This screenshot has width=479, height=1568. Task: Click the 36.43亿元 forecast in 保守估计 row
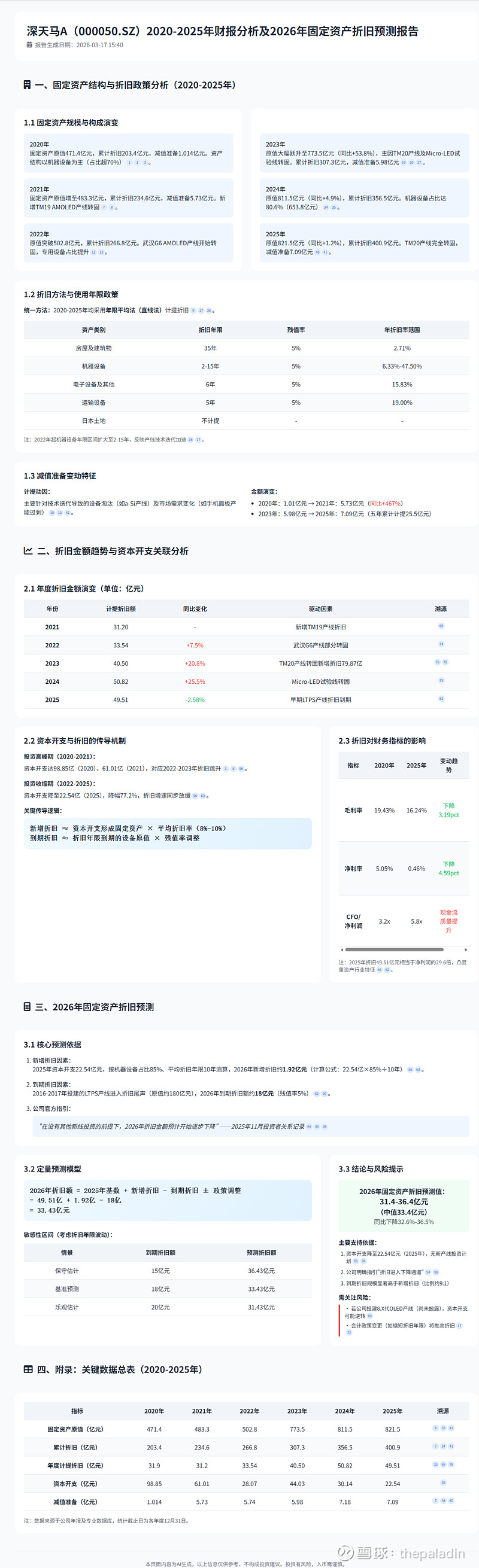(262, 1271)
